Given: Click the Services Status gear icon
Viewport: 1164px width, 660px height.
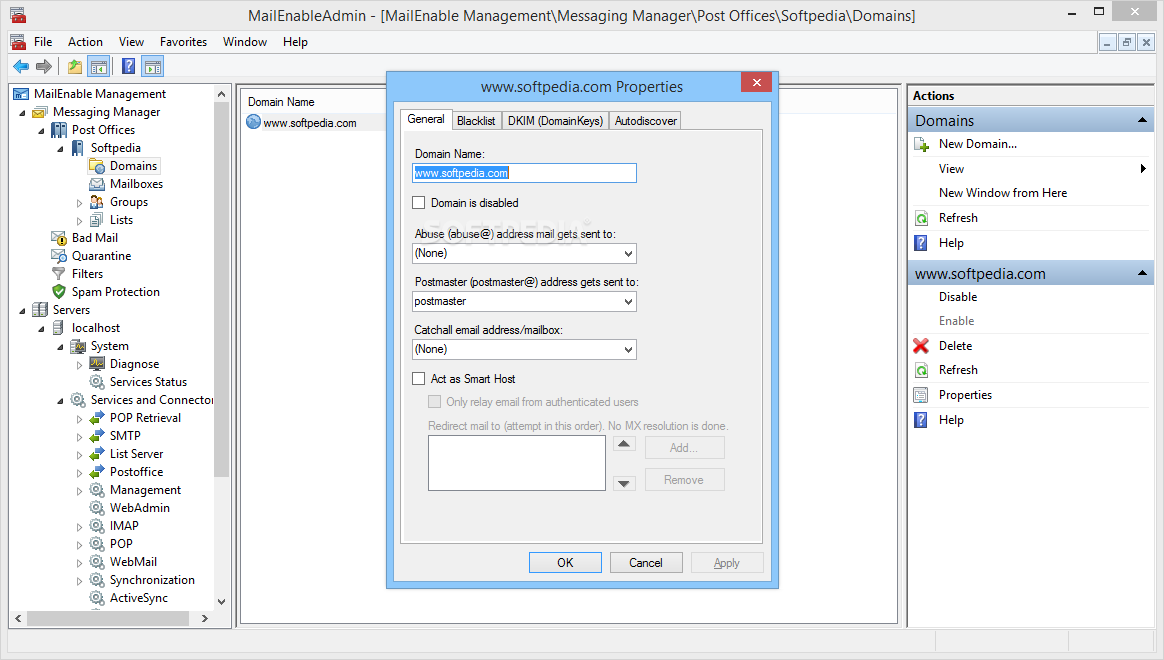Looking at the screenshot, I should 97,382.
